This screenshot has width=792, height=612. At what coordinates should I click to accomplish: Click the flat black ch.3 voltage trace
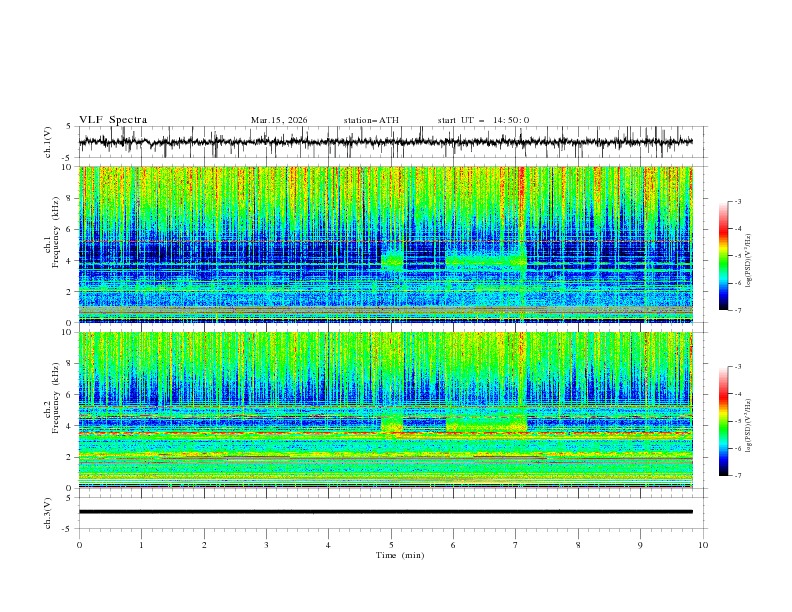point(385,512)
